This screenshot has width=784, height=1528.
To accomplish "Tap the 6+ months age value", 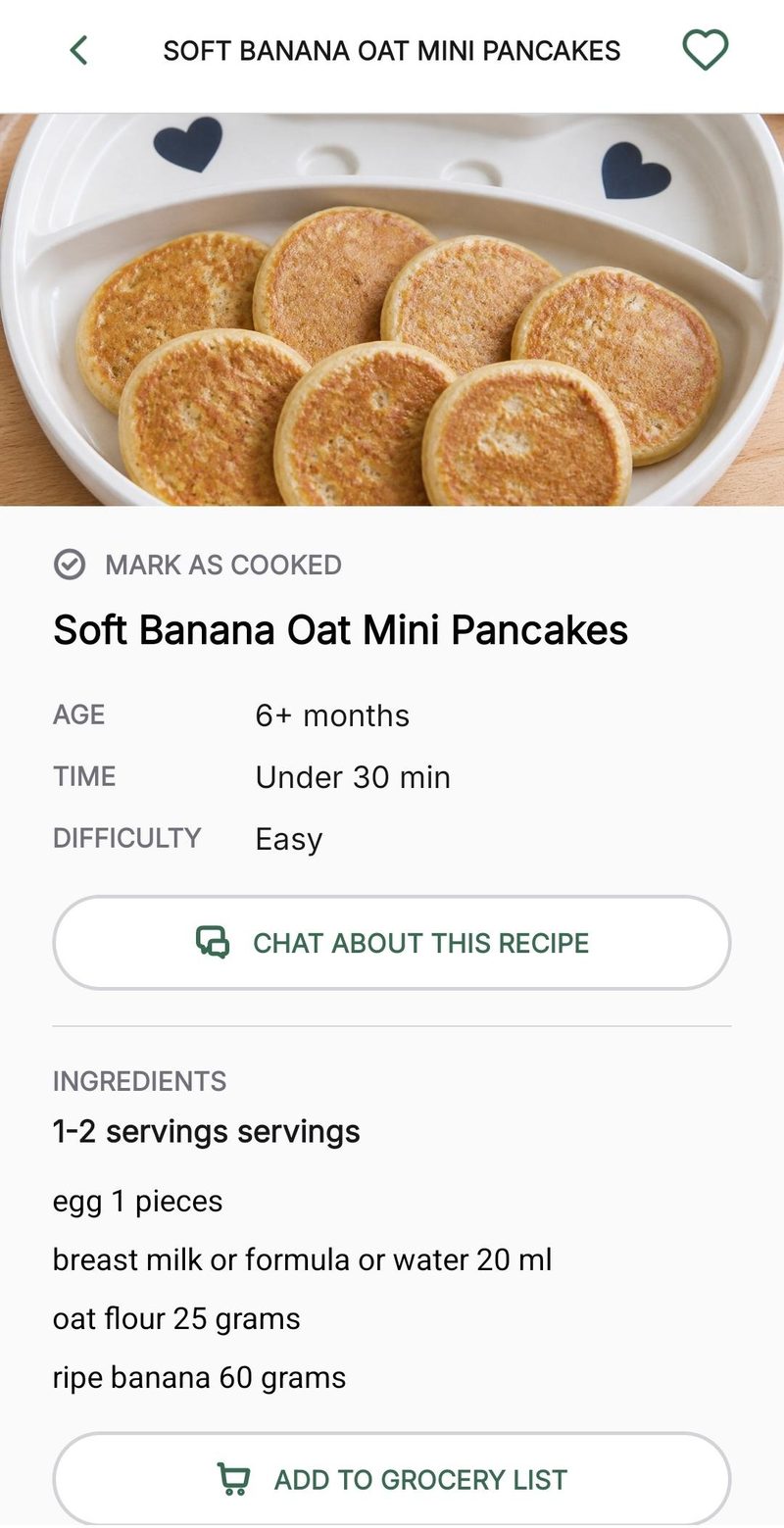I will pyautogui.click(x=332, y=715).
